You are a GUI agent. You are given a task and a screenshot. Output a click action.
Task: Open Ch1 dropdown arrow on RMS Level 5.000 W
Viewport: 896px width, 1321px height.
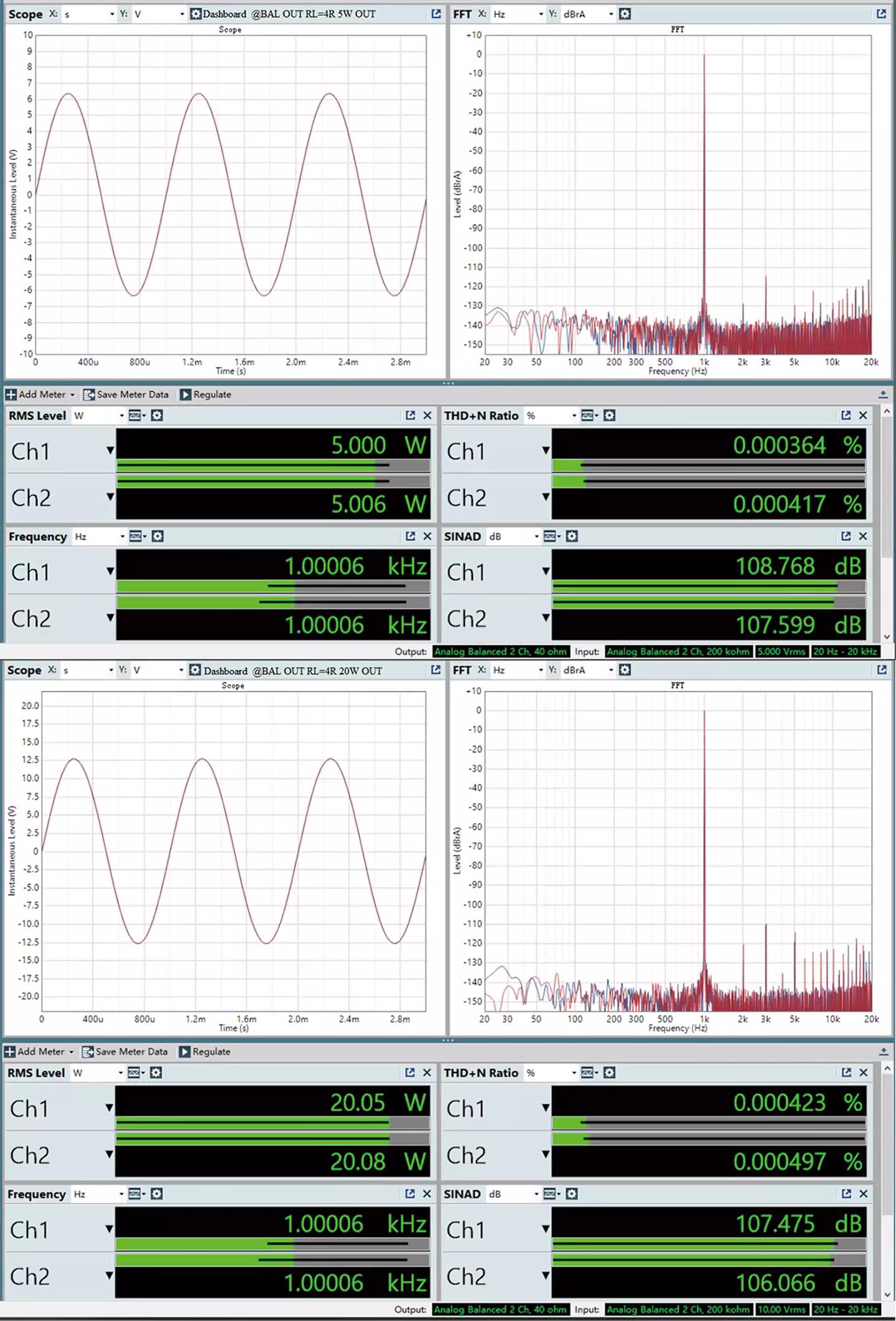pyautogui.click(x=110, y=450)
